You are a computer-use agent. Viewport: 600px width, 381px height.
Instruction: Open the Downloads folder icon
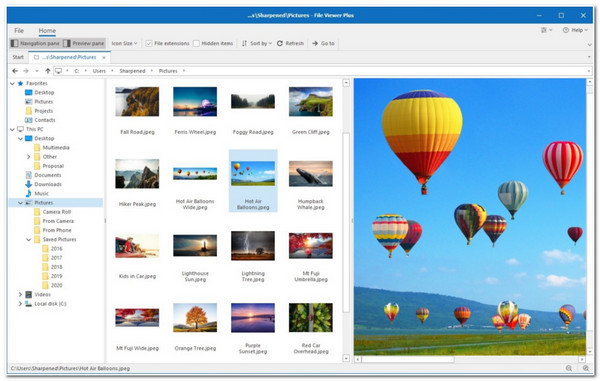pos(28,184)
